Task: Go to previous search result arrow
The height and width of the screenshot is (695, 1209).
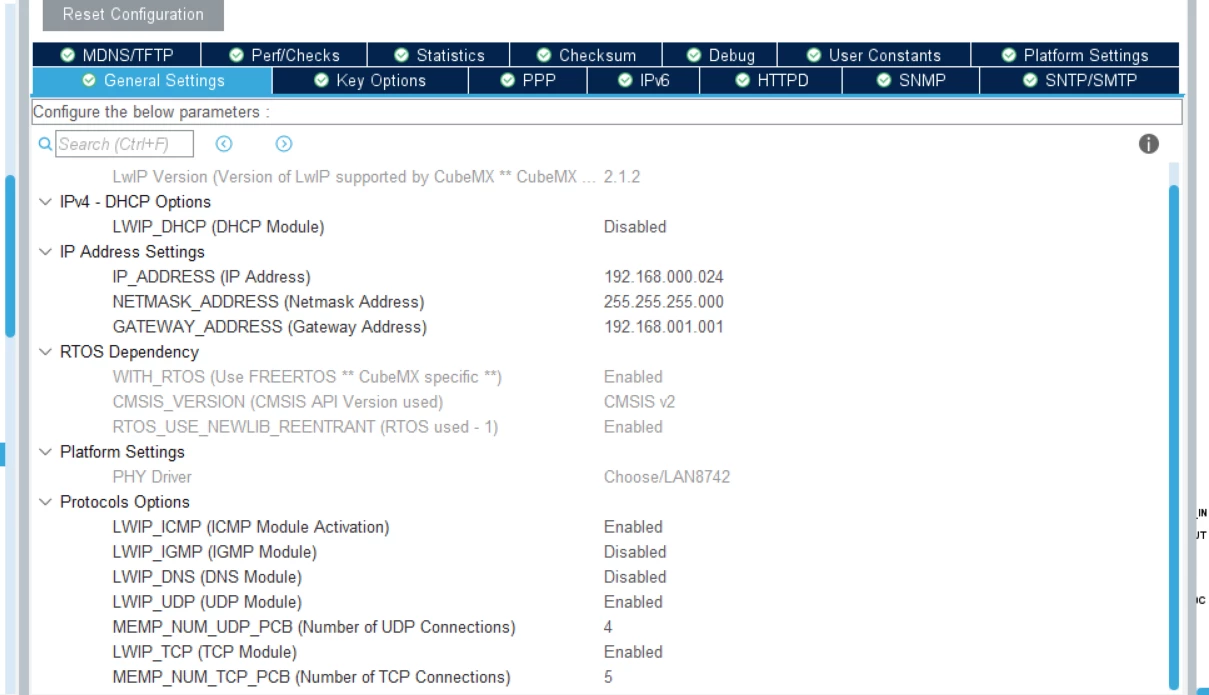Action: pyautogui.click(x=224, y=144)
